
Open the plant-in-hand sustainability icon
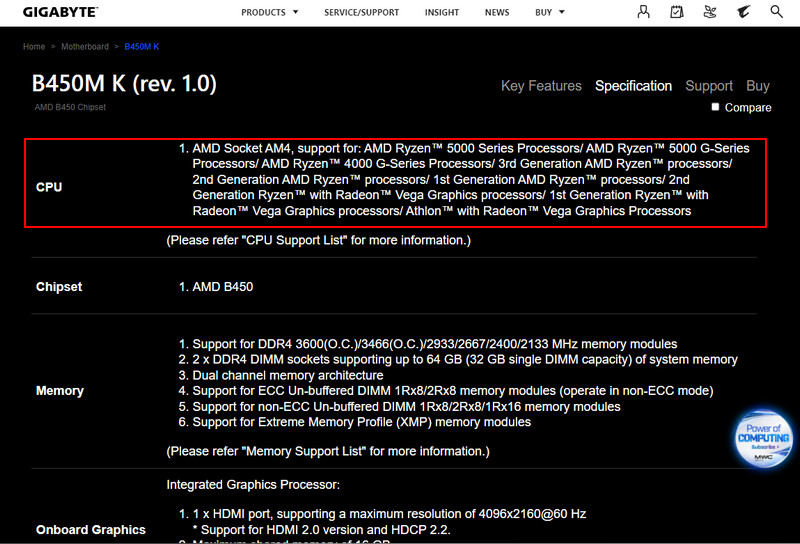710,12
